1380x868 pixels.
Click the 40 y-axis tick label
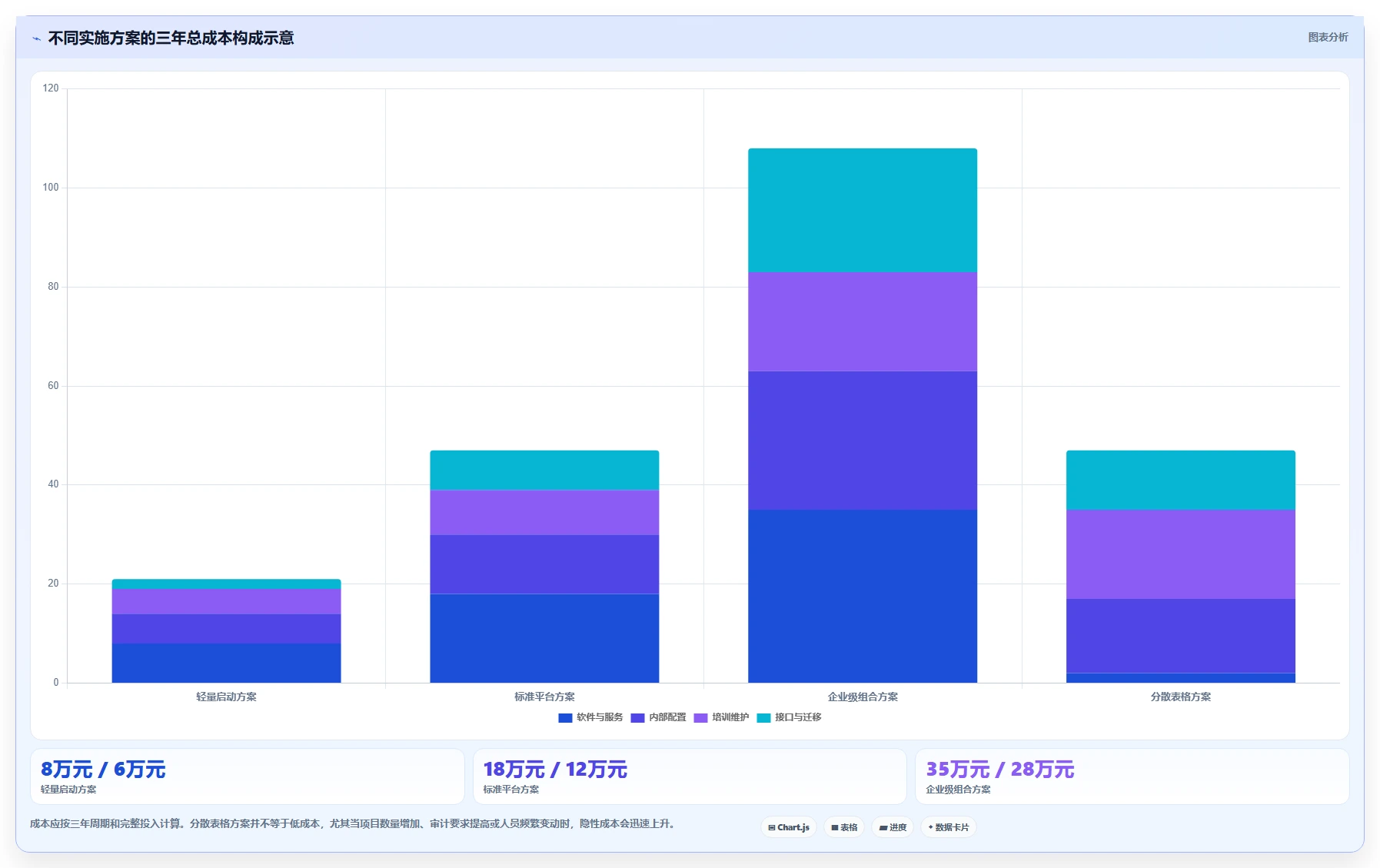click(53, 484)
